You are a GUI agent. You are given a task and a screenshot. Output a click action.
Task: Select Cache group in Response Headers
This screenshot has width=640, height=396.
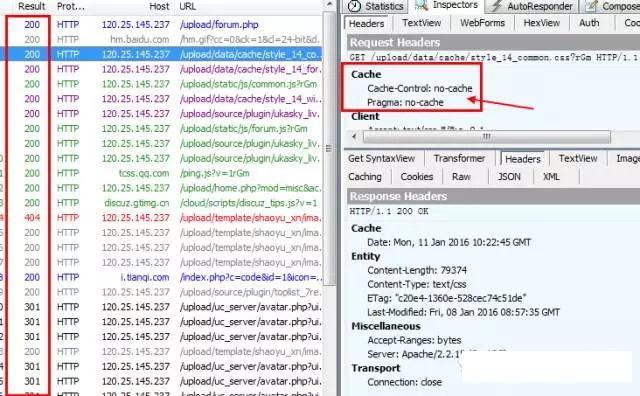coord(366,228)
